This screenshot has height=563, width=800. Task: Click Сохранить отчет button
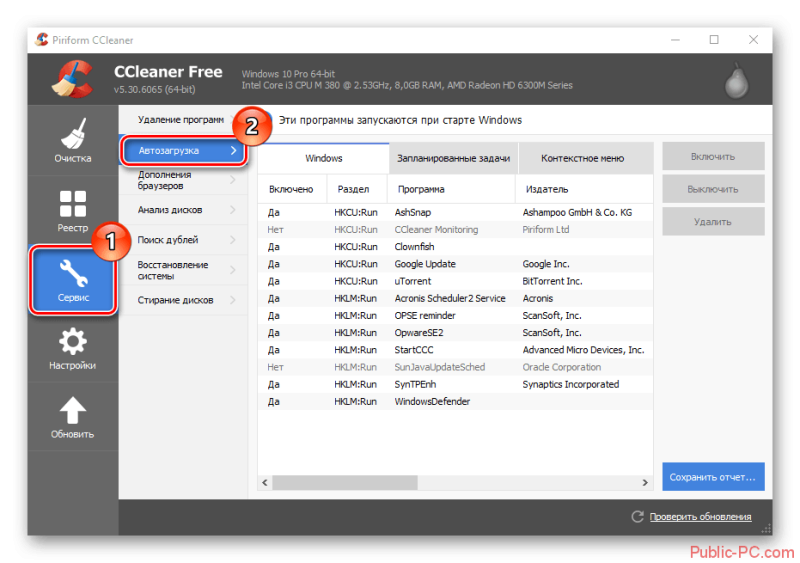(x=713, y=477)
